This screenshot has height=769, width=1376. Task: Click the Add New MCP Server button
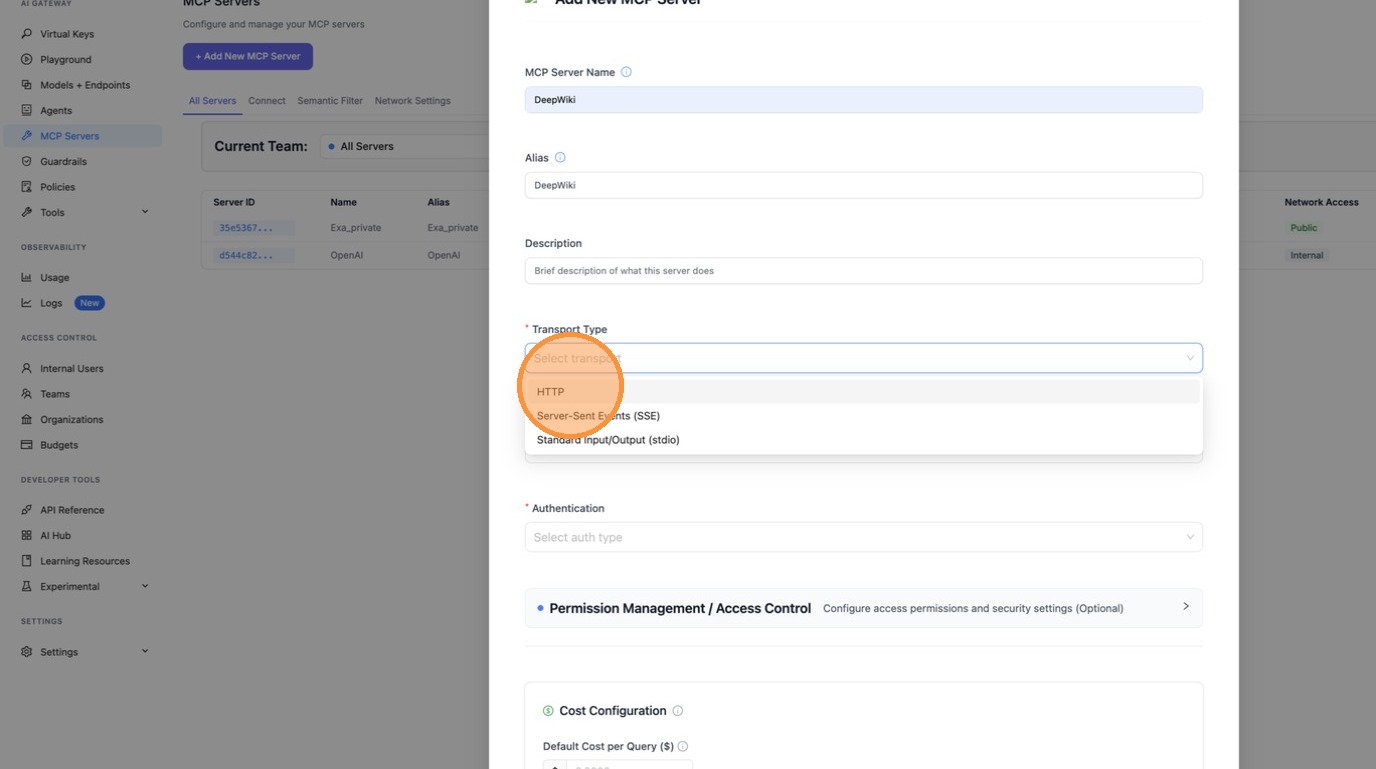pyautogui.click(x=248, y=56)
